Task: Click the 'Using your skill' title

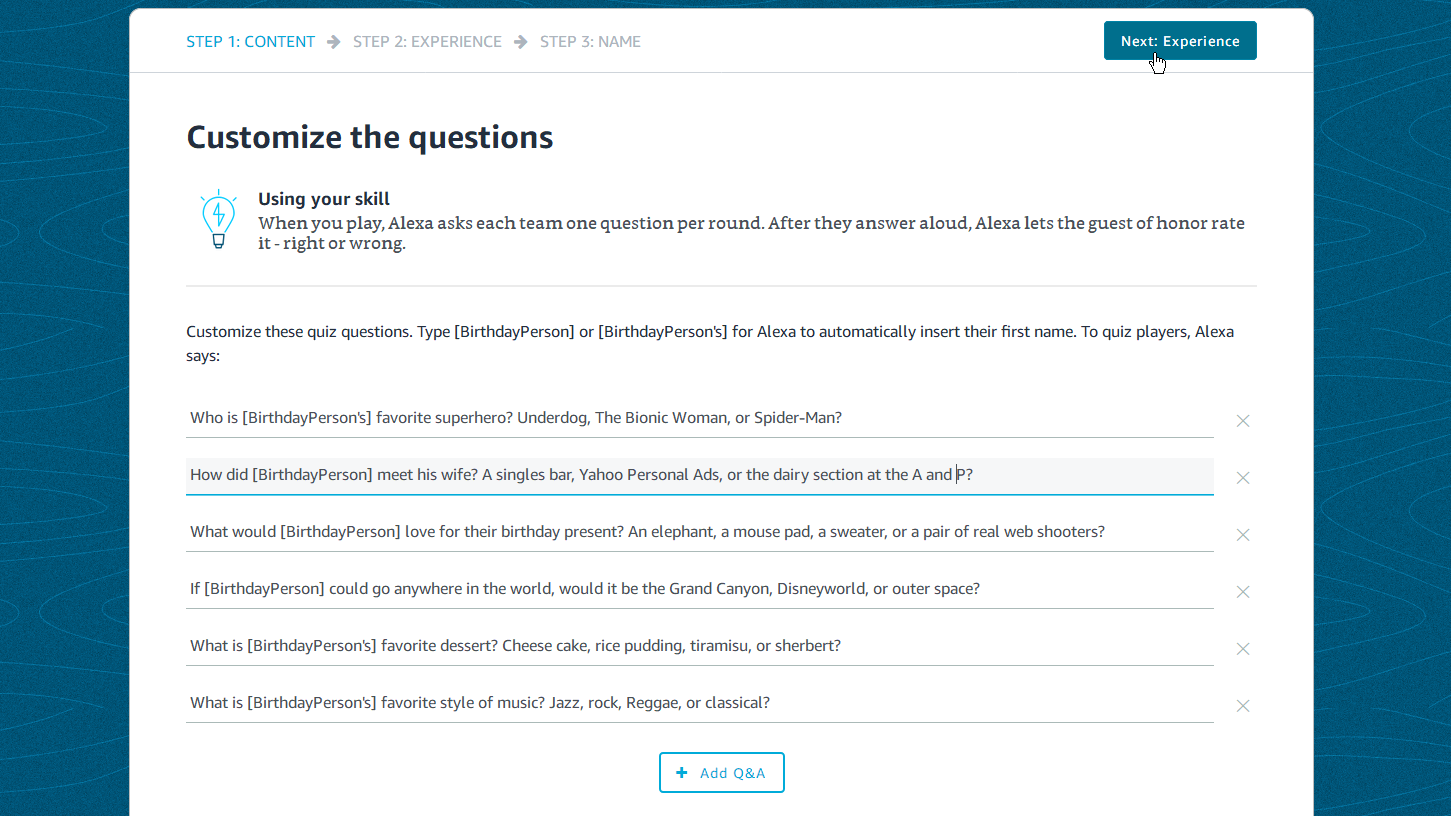Action: [x=324, y=199]
